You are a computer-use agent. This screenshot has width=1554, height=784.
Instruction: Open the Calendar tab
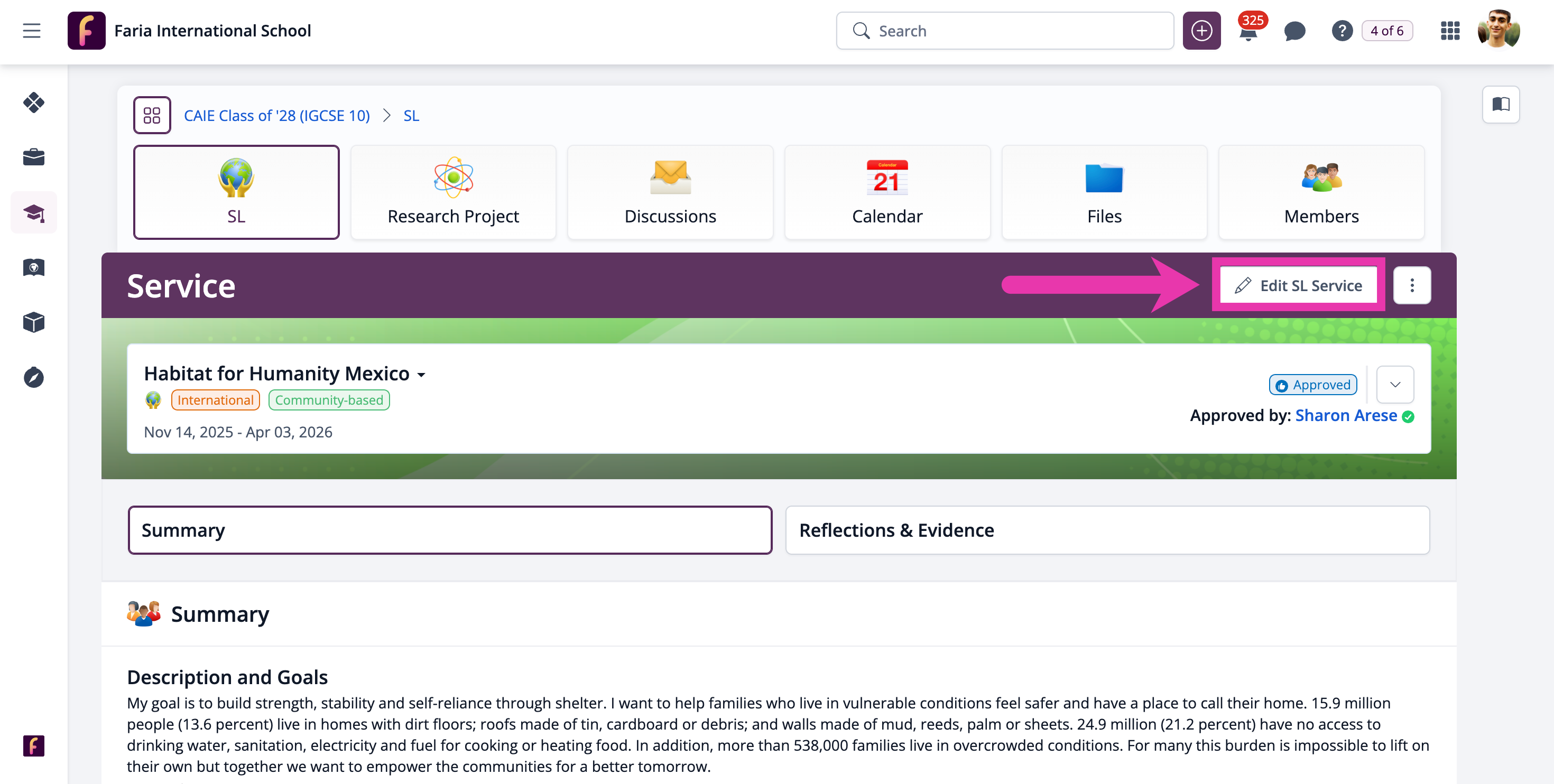pos(887,192)
